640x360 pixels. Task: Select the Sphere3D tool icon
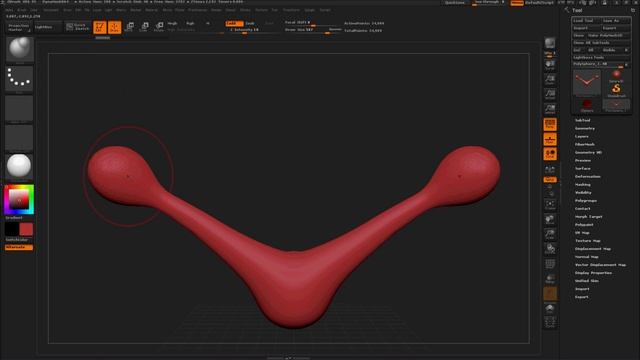(616, 76)
